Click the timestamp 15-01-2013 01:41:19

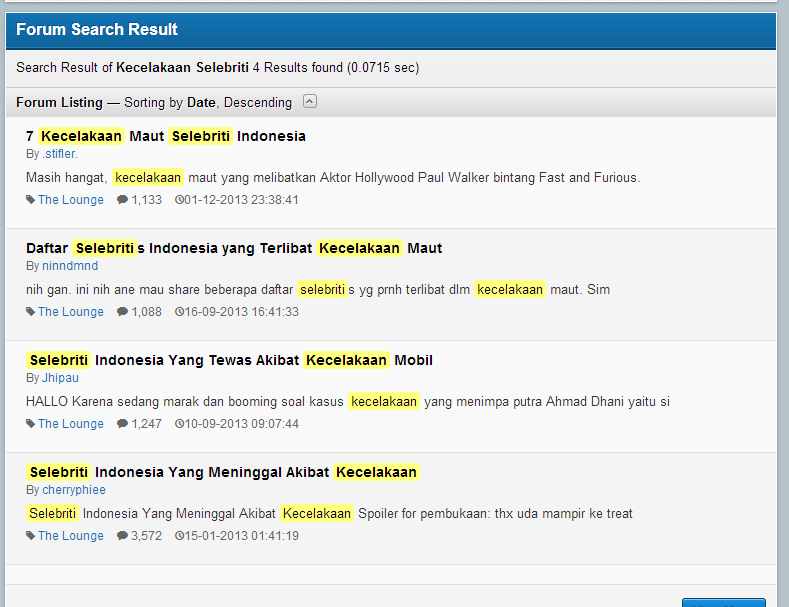coord(242,536)
